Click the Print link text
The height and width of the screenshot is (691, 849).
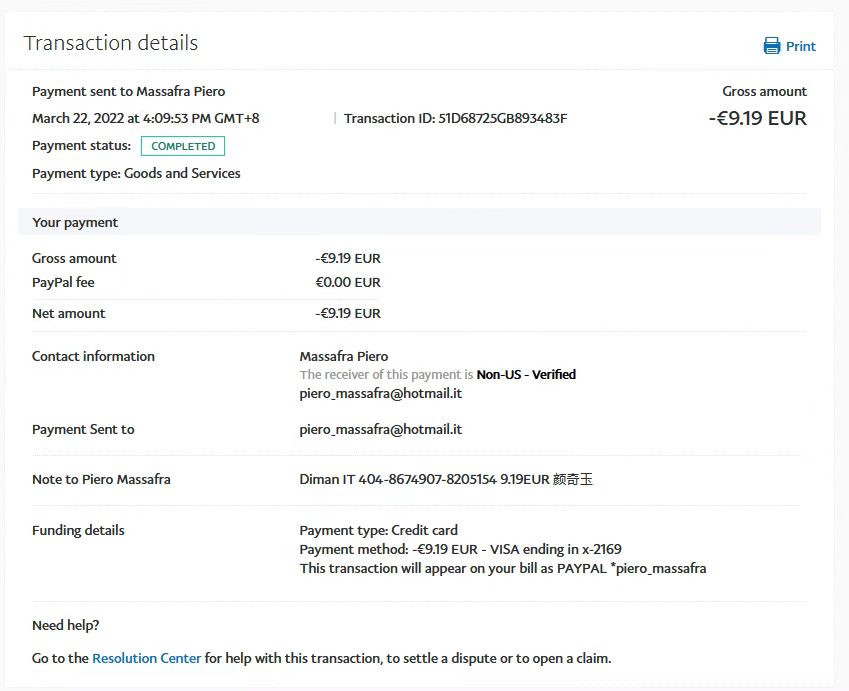pyautogui.click(x=801, y=46)
